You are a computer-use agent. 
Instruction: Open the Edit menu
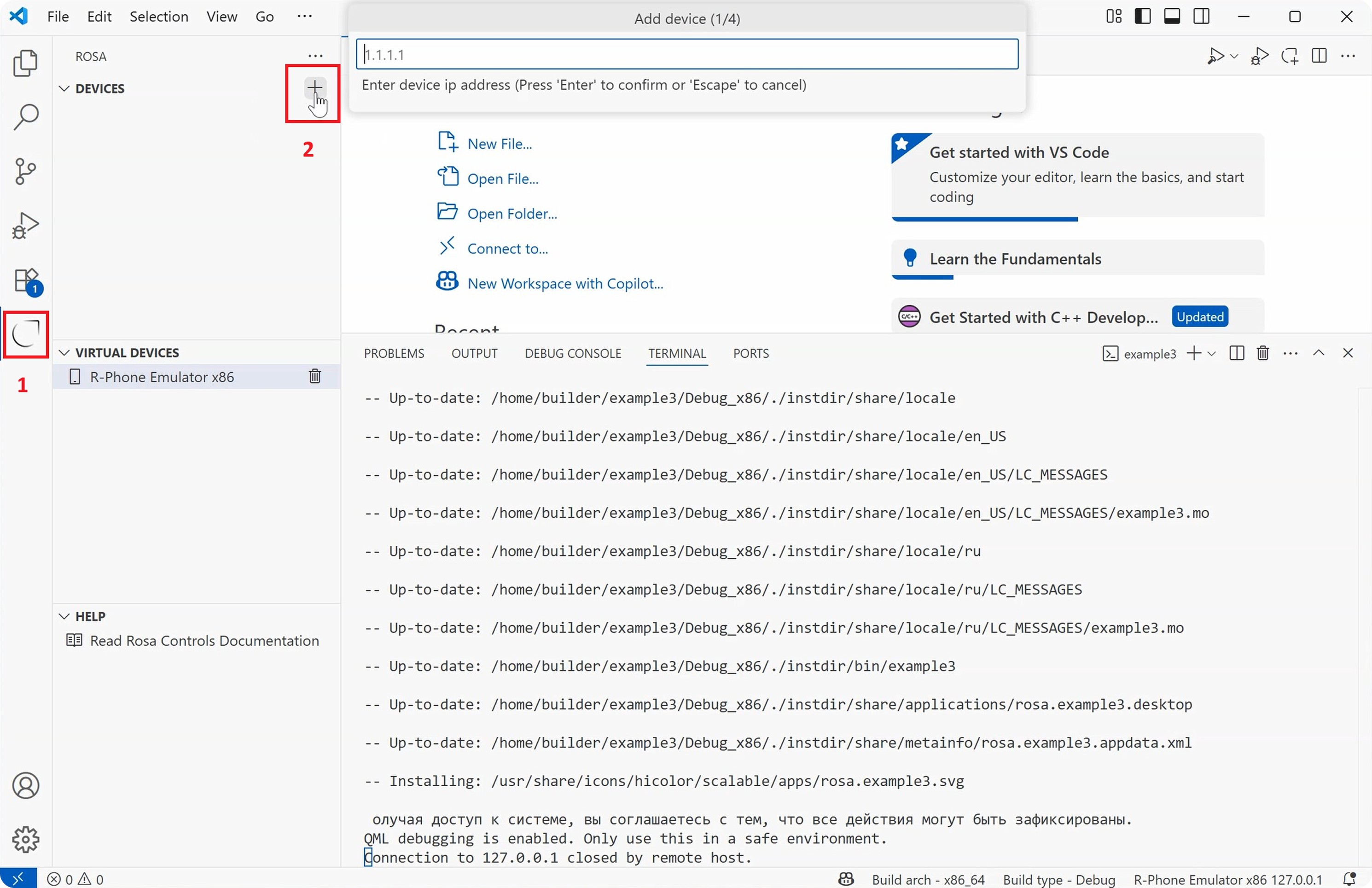point(99,16)
